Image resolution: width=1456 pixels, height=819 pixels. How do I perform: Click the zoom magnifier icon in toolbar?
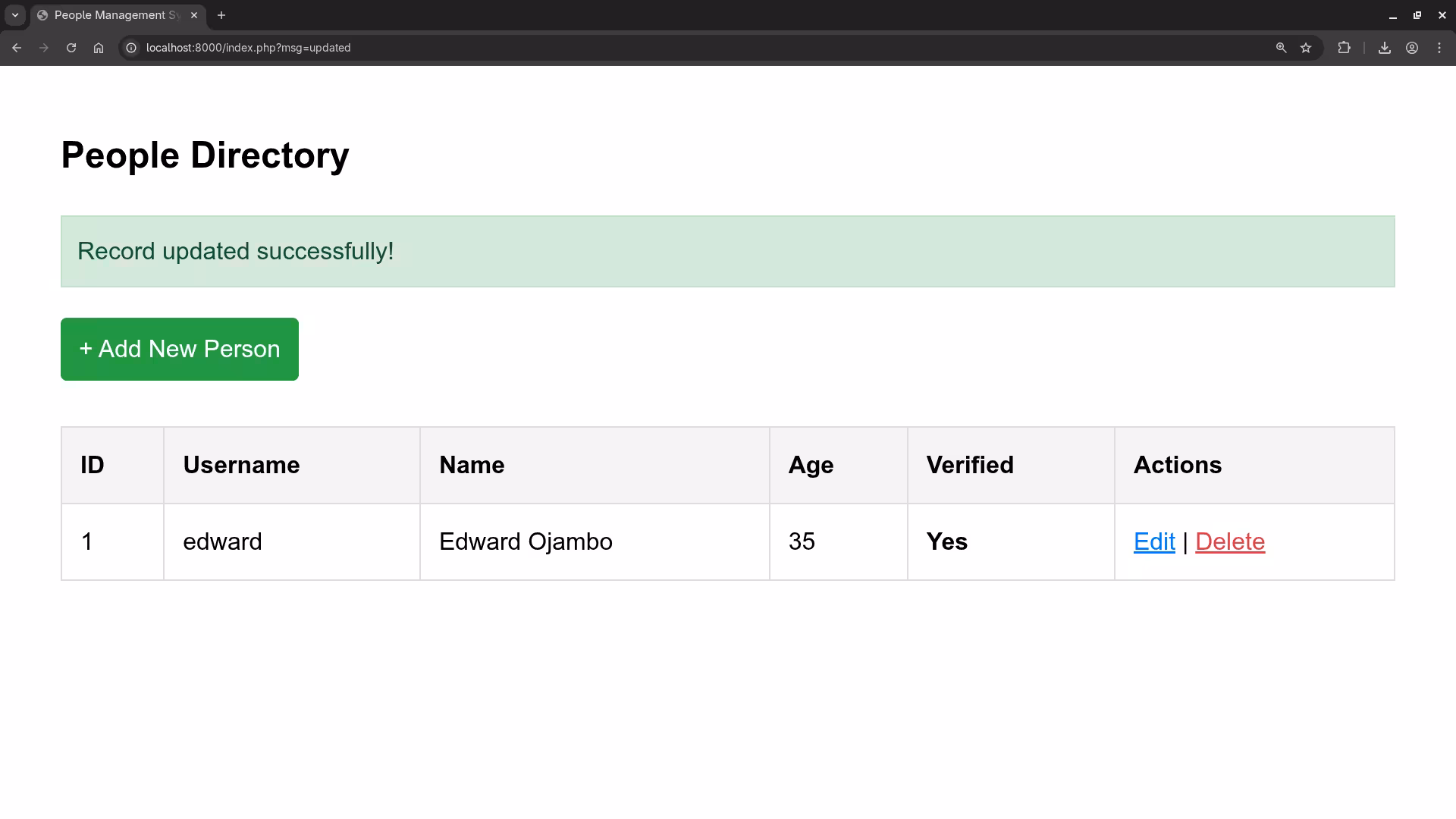pos(1281,48)
